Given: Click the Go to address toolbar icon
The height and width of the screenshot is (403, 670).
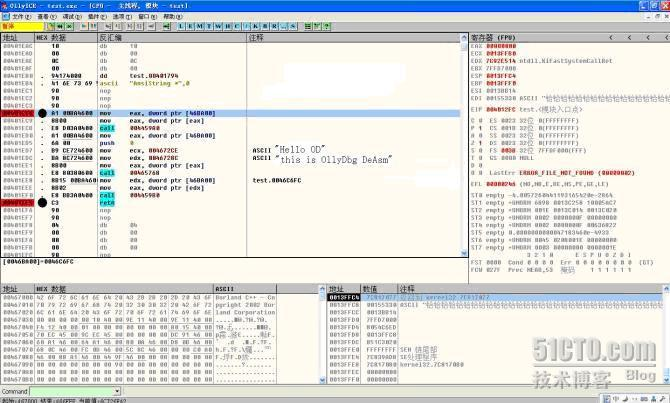Looking at the screenshot, I should coord(166,26).
